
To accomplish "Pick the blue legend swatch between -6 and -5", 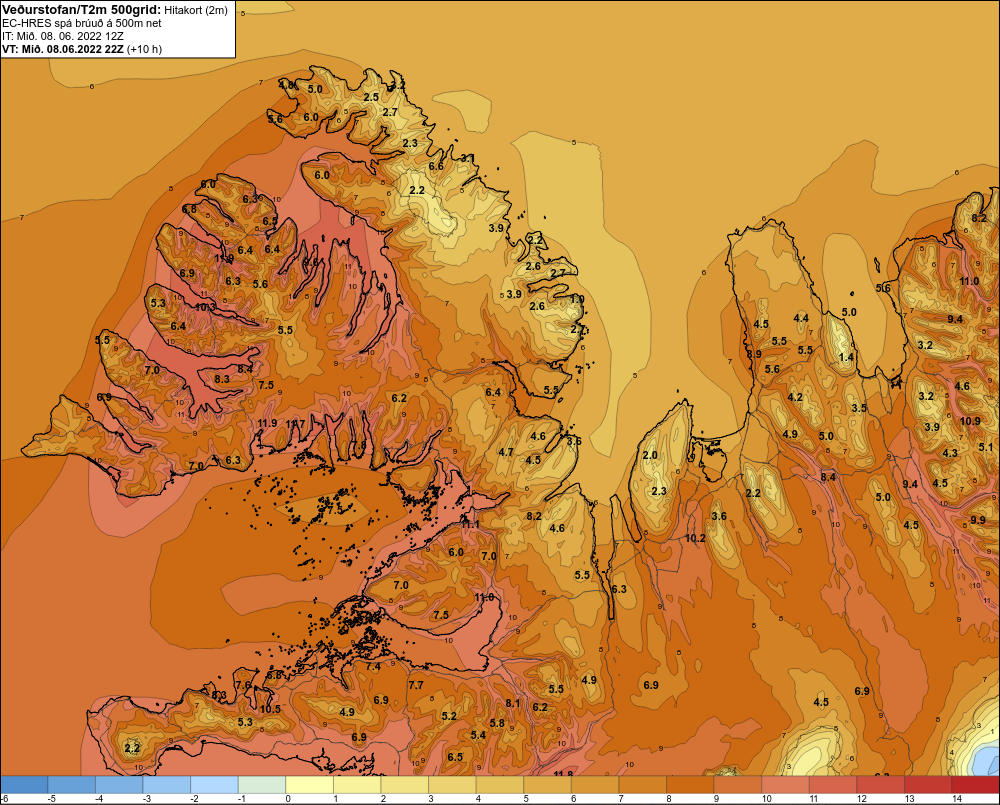I will pos(24,785).
